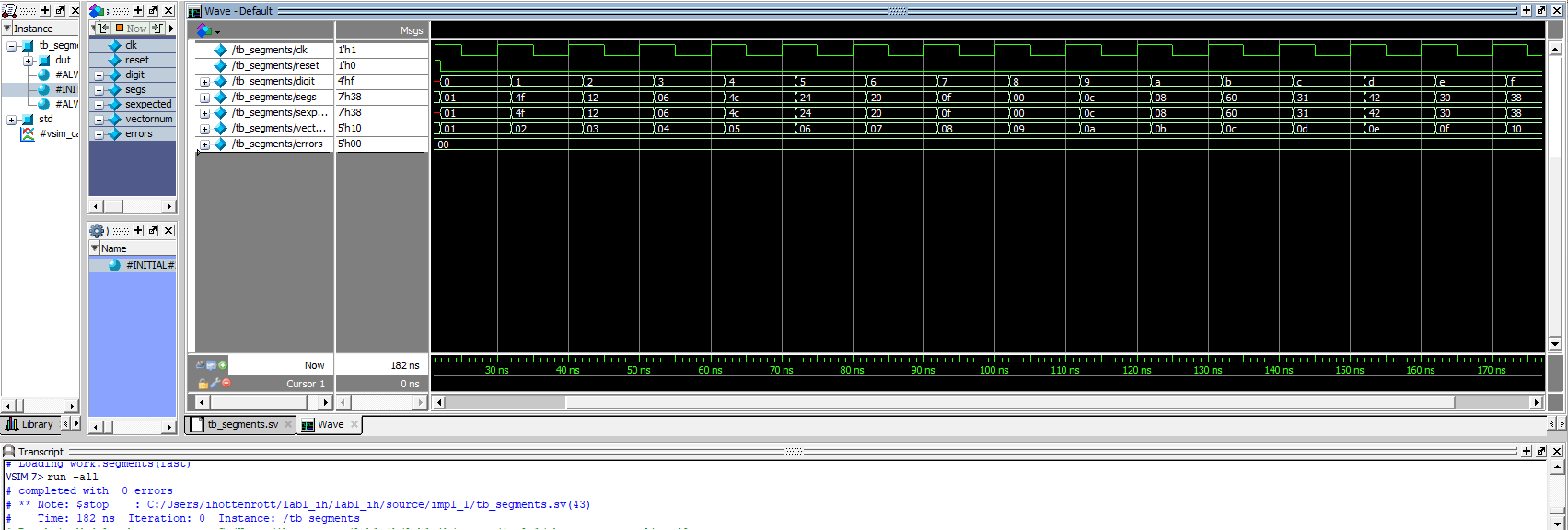The height and width of the screenshot is (530, 1568).
Task: Switch to the tb_segments.sv tab
Action: click(241, 424)
